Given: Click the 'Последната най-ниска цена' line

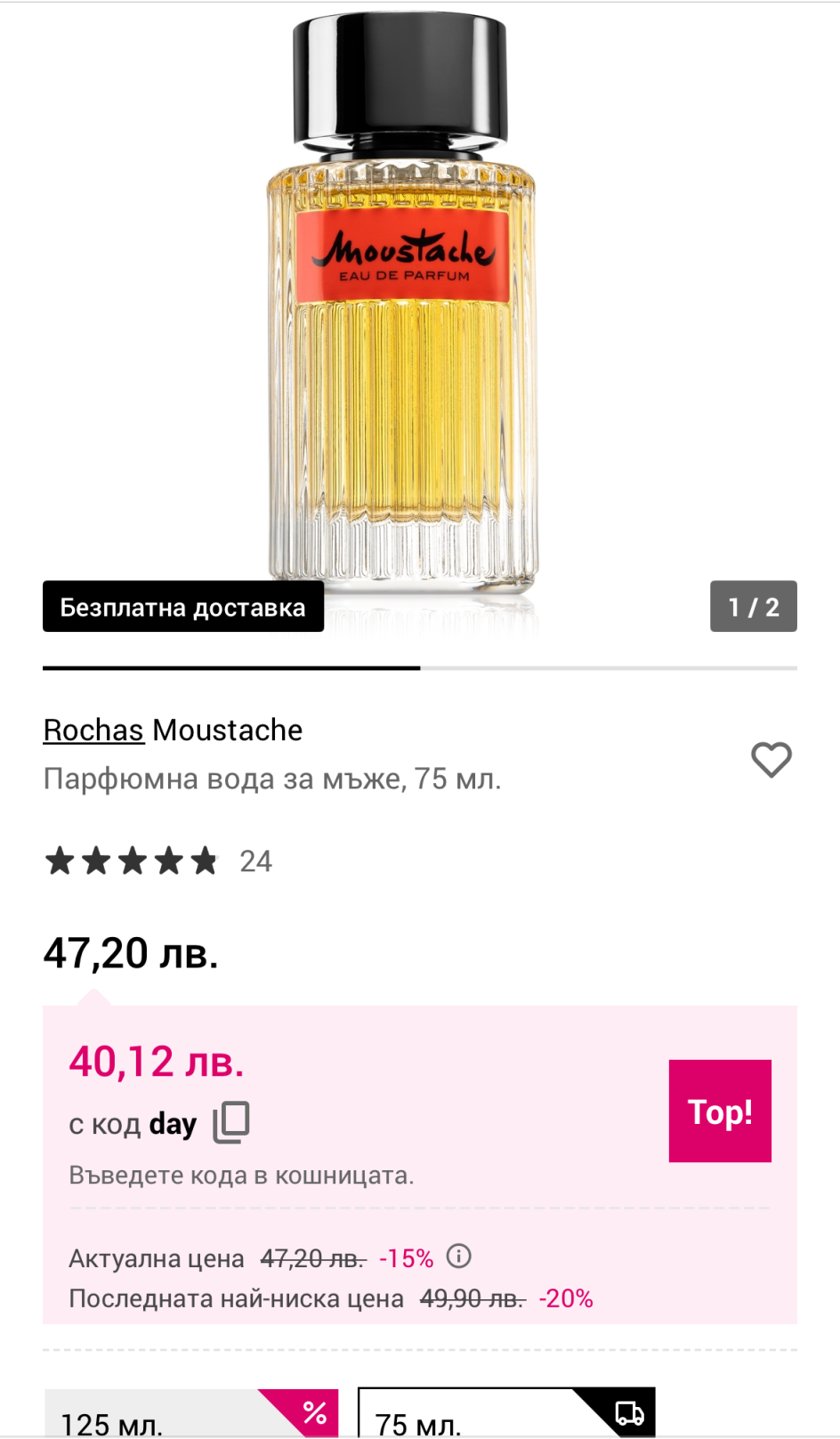Looking at the screenshot, I should (x=236, y=1298).
